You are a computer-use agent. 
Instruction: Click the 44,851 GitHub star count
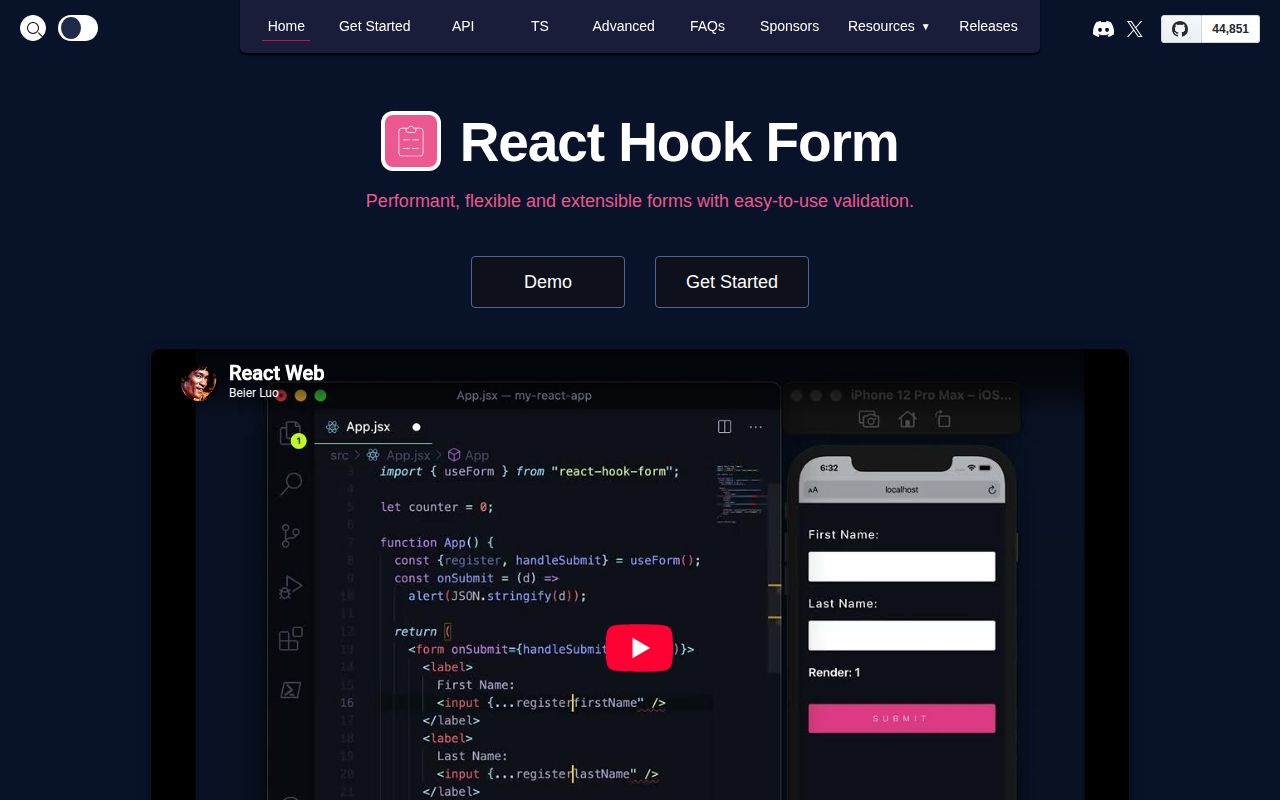point(1230,29)
